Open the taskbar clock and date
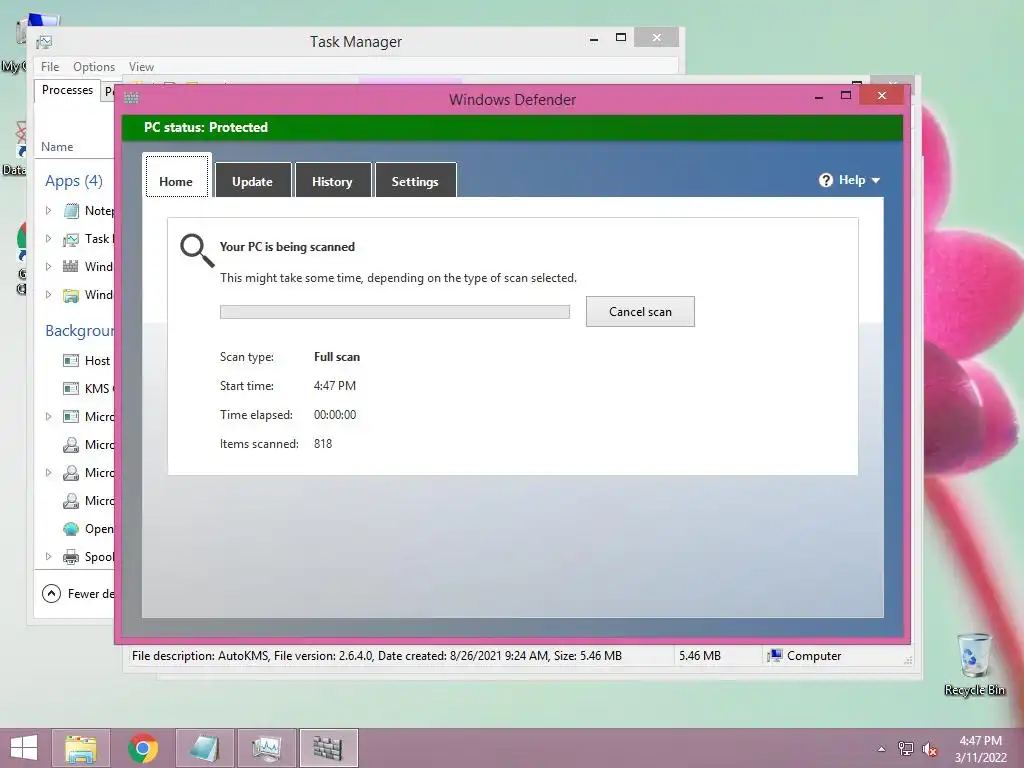1024x768 pixels. pos(980,749)
